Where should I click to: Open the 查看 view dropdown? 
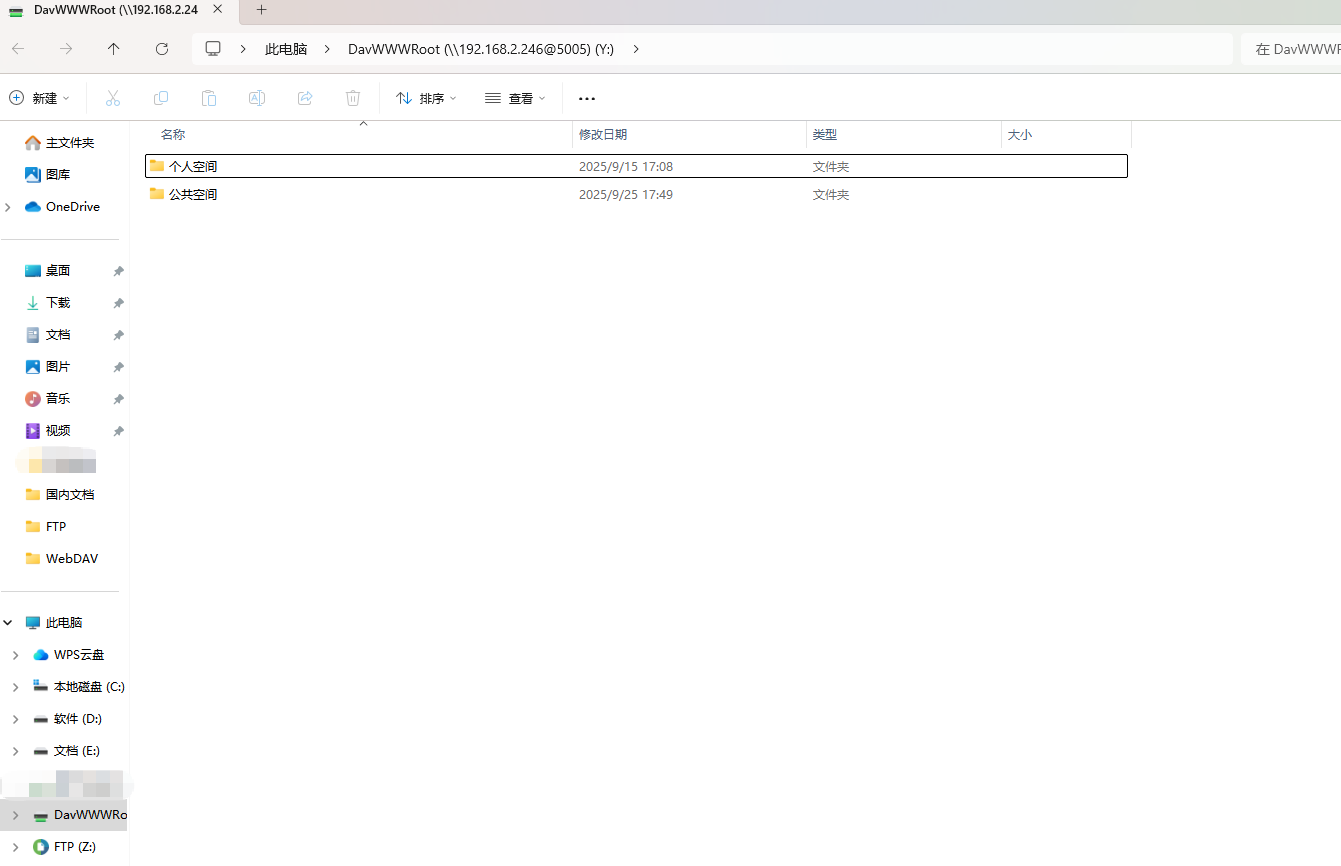pyautogui.click(x=515, y=98)
